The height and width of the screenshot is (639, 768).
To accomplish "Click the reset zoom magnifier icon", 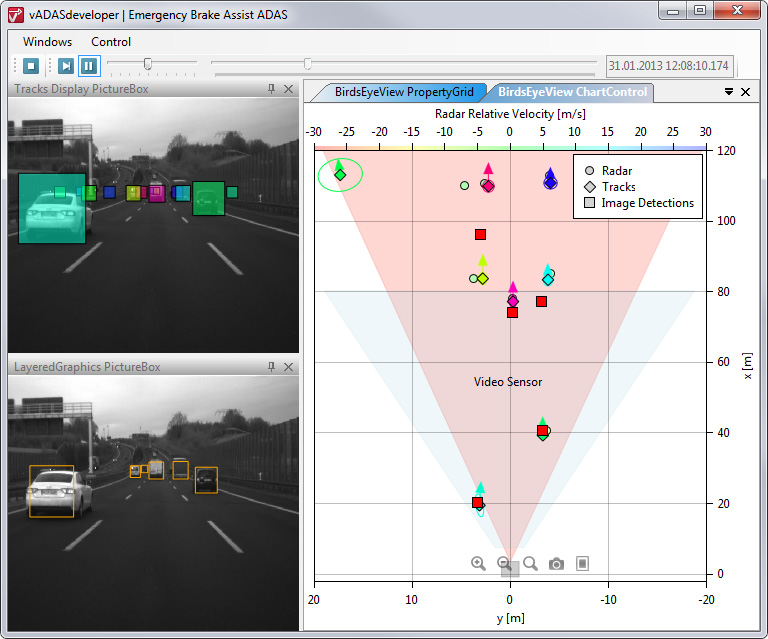I will [x=530, y=564].
